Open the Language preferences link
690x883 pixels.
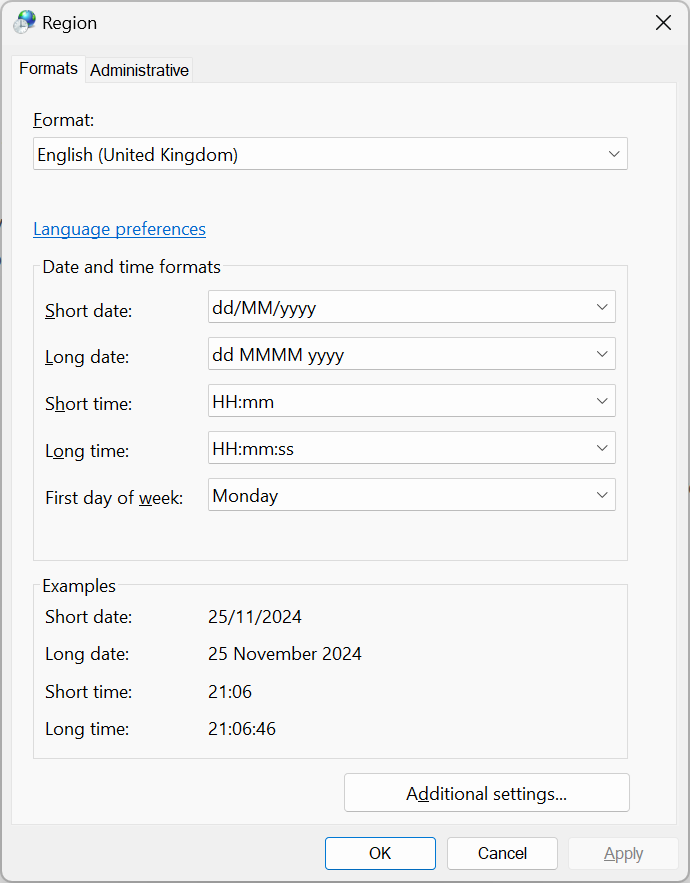pos(119,229)
